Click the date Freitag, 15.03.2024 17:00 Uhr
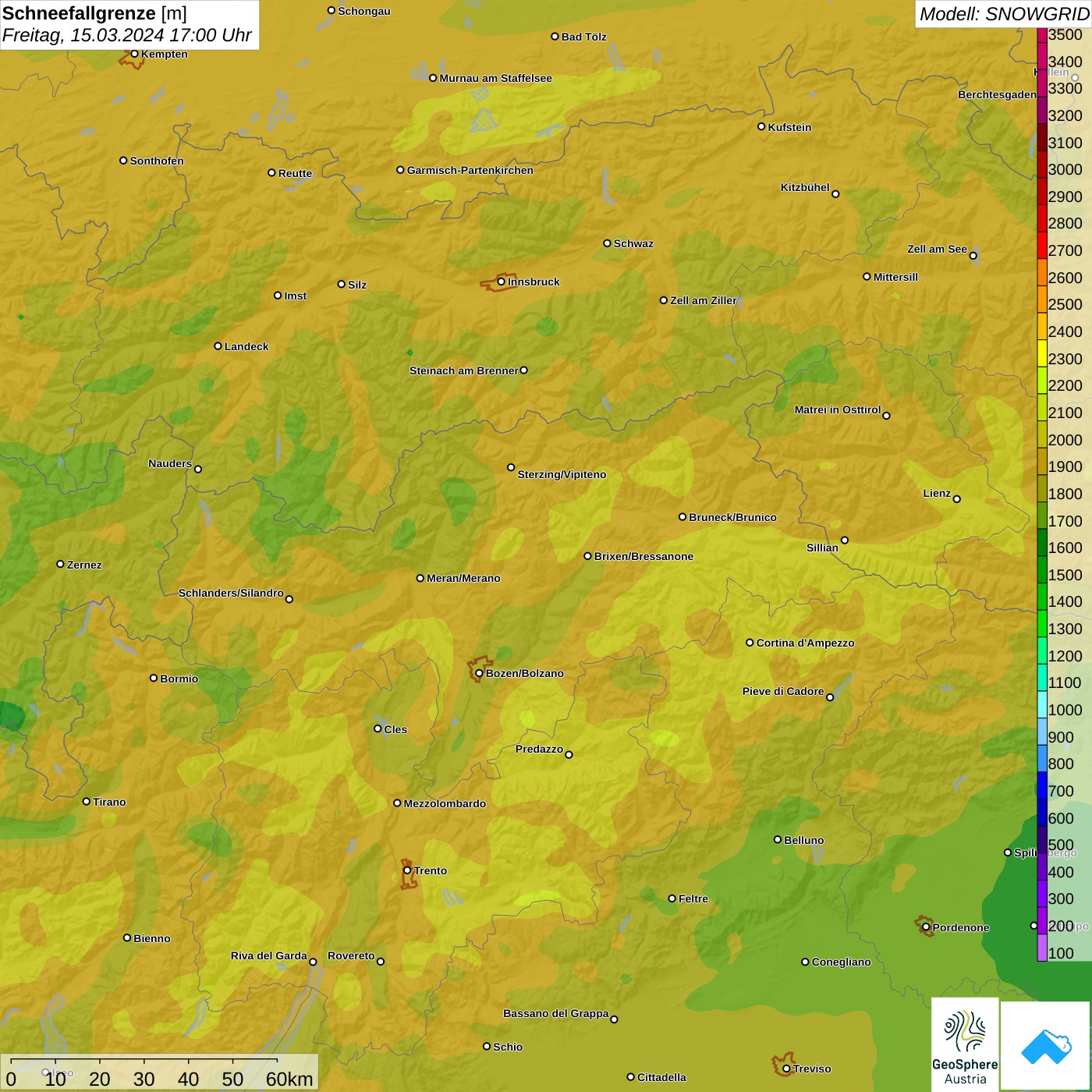 tap(127, 35)
